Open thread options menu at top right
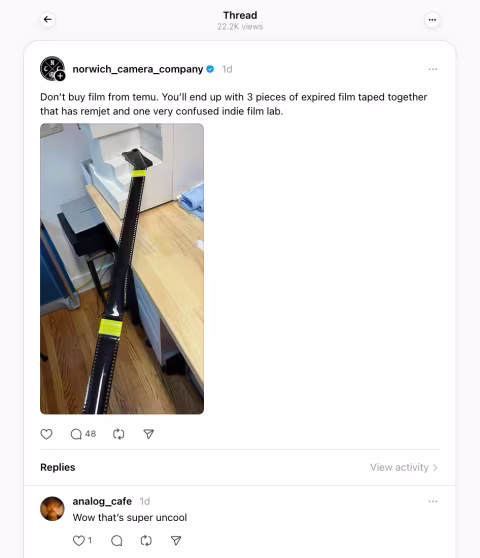 (x=432, y=20)
